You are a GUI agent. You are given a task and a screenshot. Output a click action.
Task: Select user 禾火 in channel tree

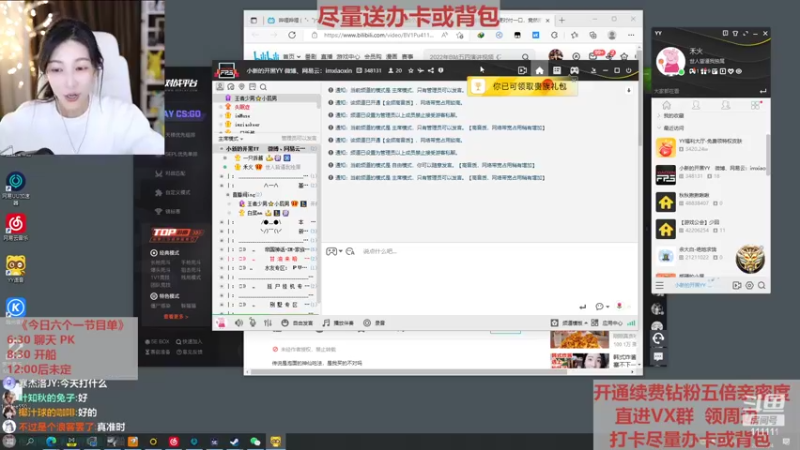[x=248, y=167]
